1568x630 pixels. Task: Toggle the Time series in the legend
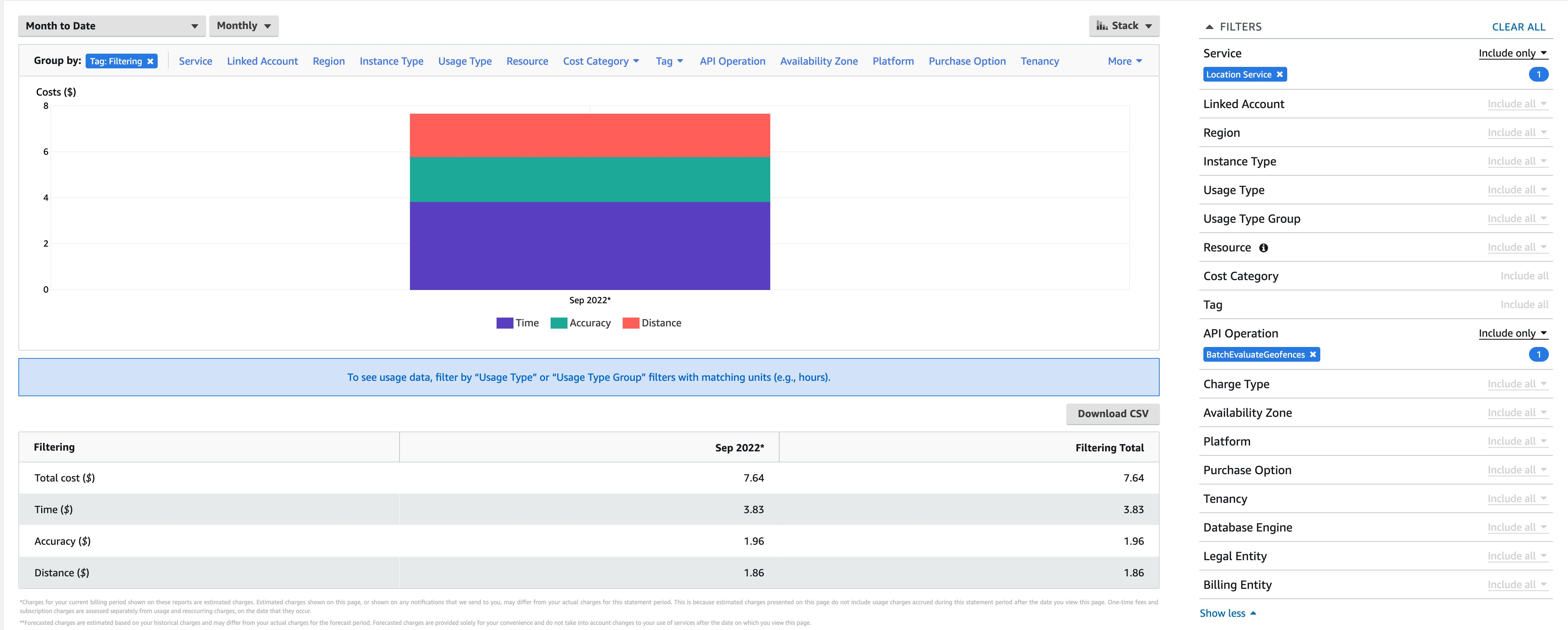pyautogui.click(x=518, y=323)
